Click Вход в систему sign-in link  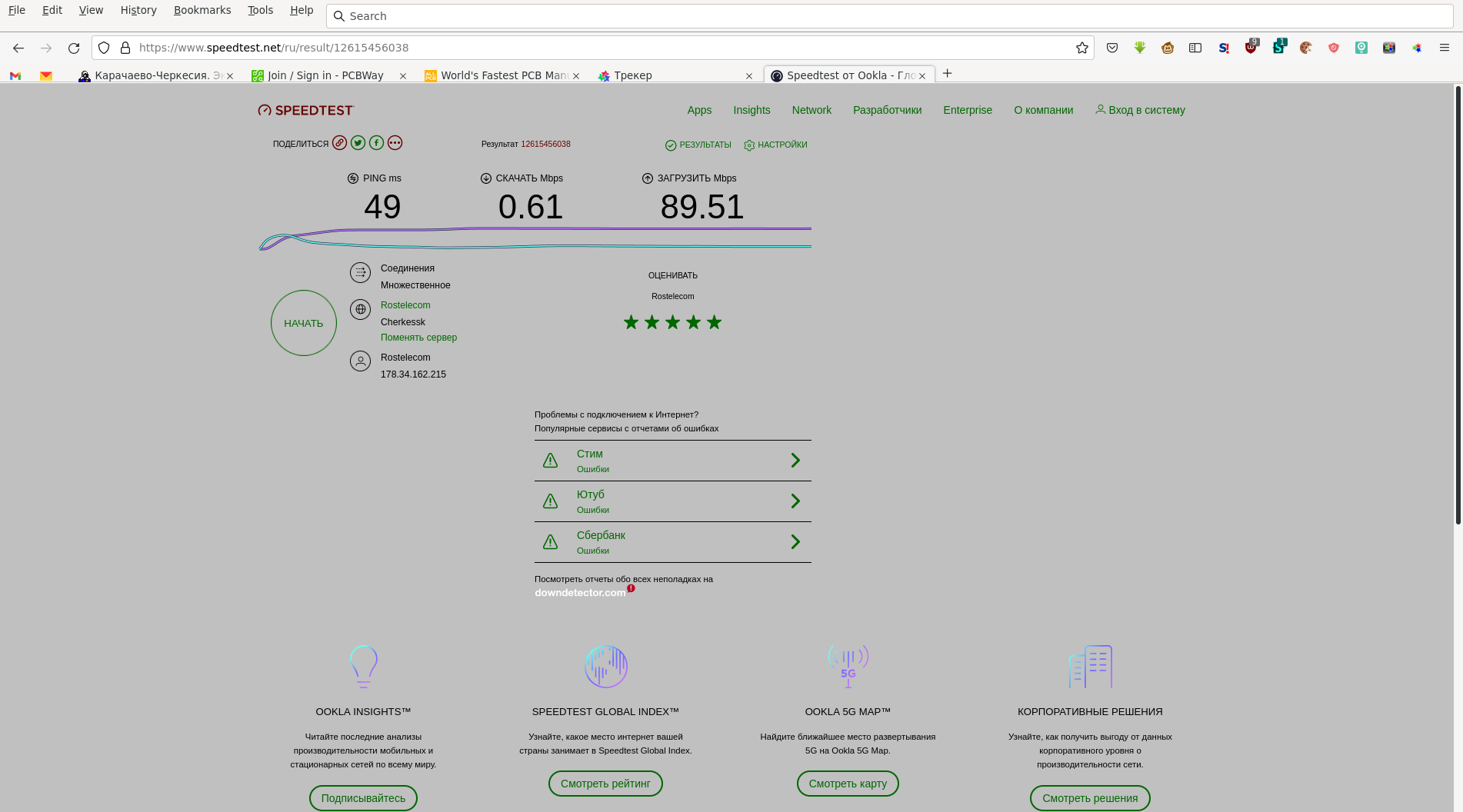(x=1140, y=110)
